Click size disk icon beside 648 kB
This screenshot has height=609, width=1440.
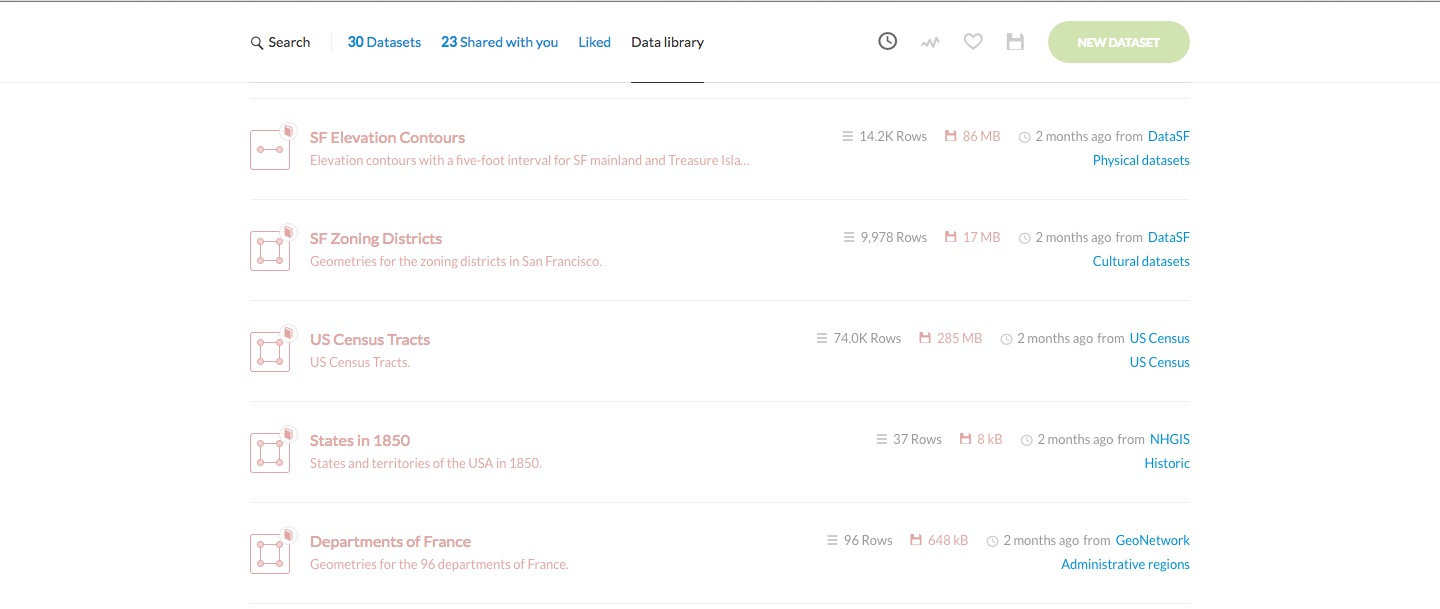pos(916,540)
